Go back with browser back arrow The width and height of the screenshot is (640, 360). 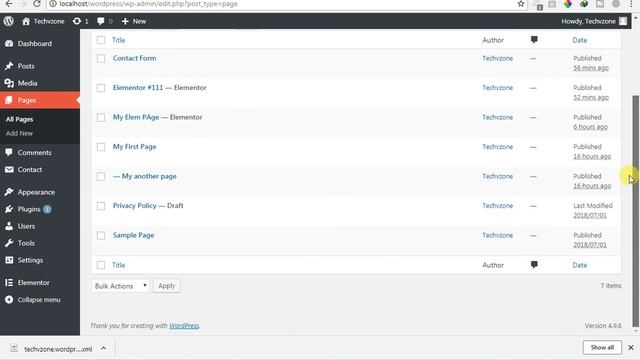coord(9,4)
